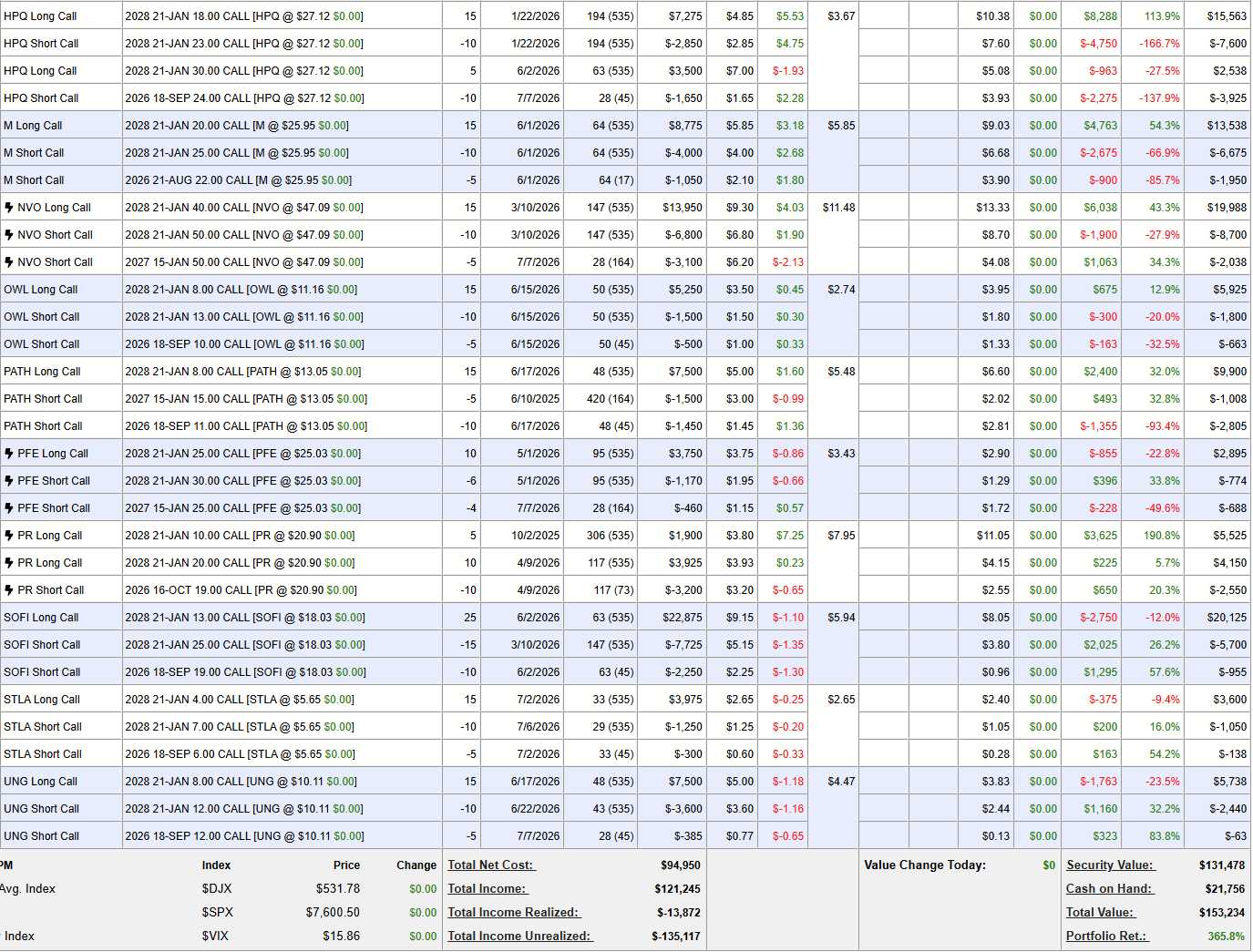Open the Total Value link
The width and height of the screenshot is (1253, 952).
click(x=1101, y=913)
